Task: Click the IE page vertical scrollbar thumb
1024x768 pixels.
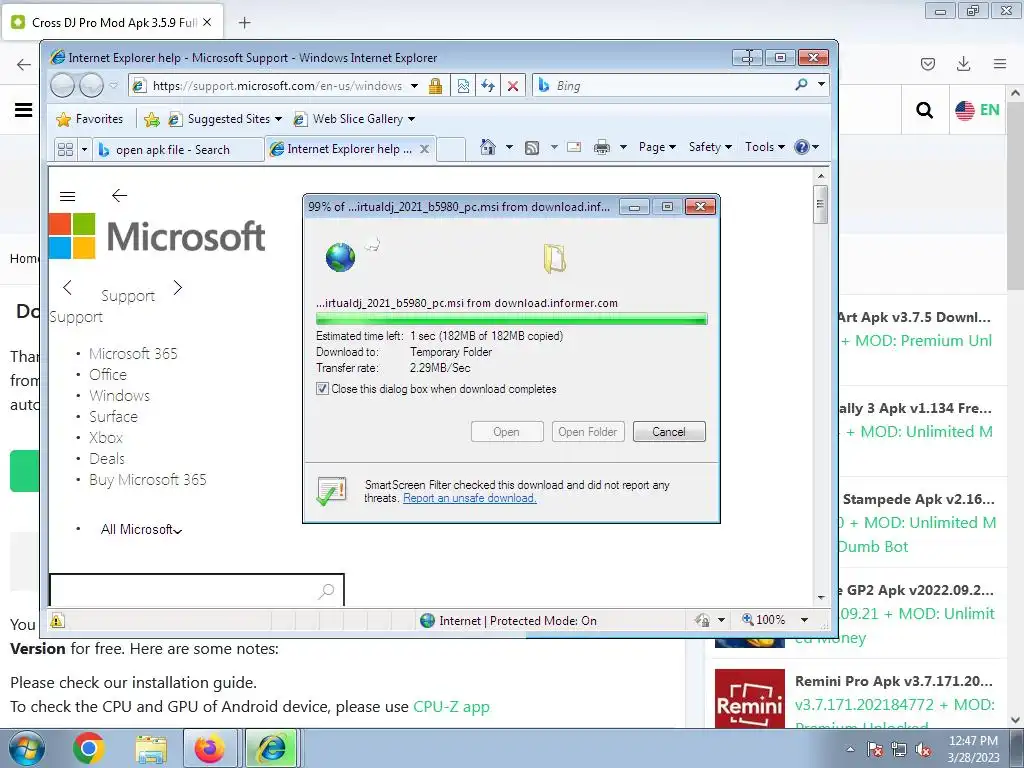Action: tap(821, 204)
